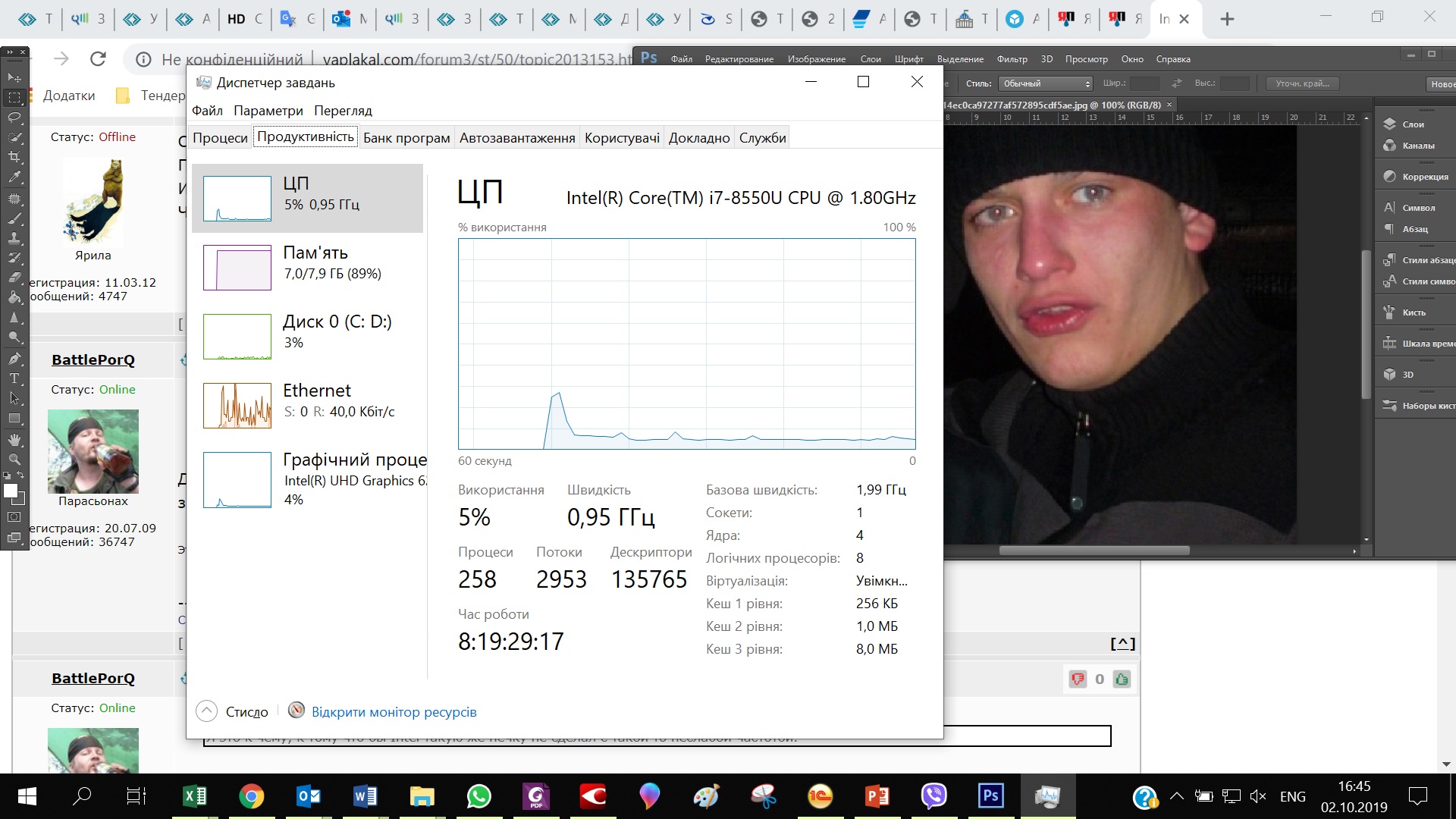This screenshot has height=819, width=1456.
Task: Click the Photoshop panel dock vertical scrollbar
Action: point(1367,323)
